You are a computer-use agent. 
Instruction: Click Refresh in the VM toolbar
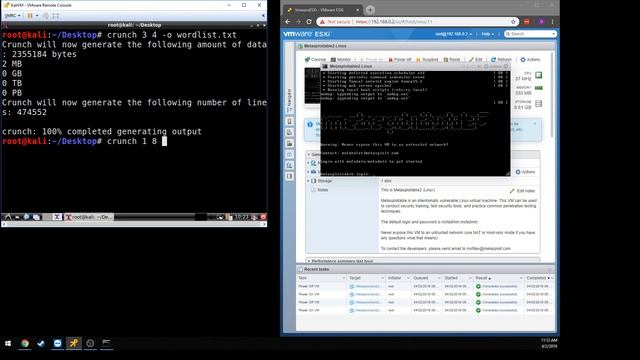[x=501, y=60]
